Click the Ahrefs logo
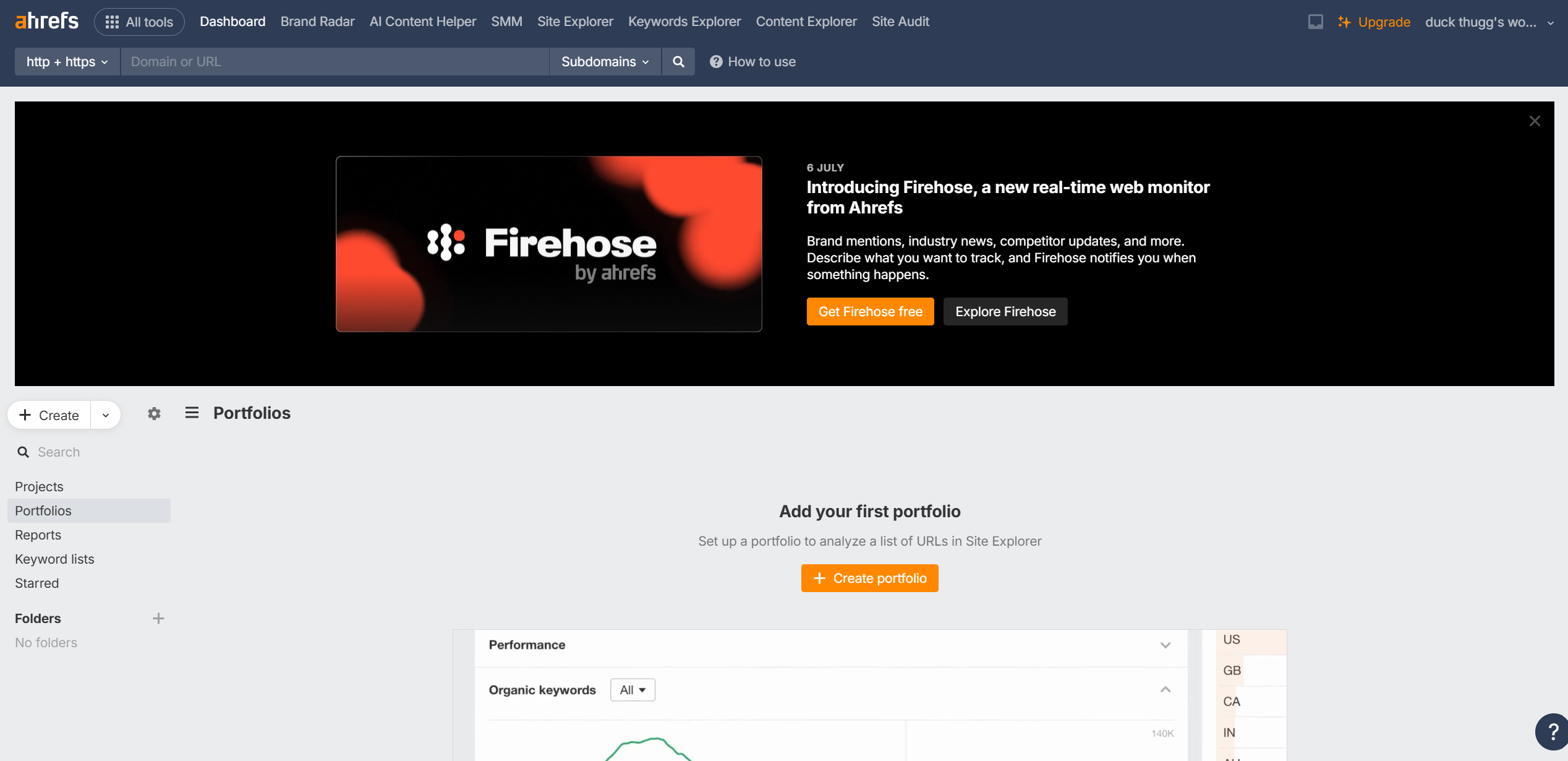 point(47,21)
